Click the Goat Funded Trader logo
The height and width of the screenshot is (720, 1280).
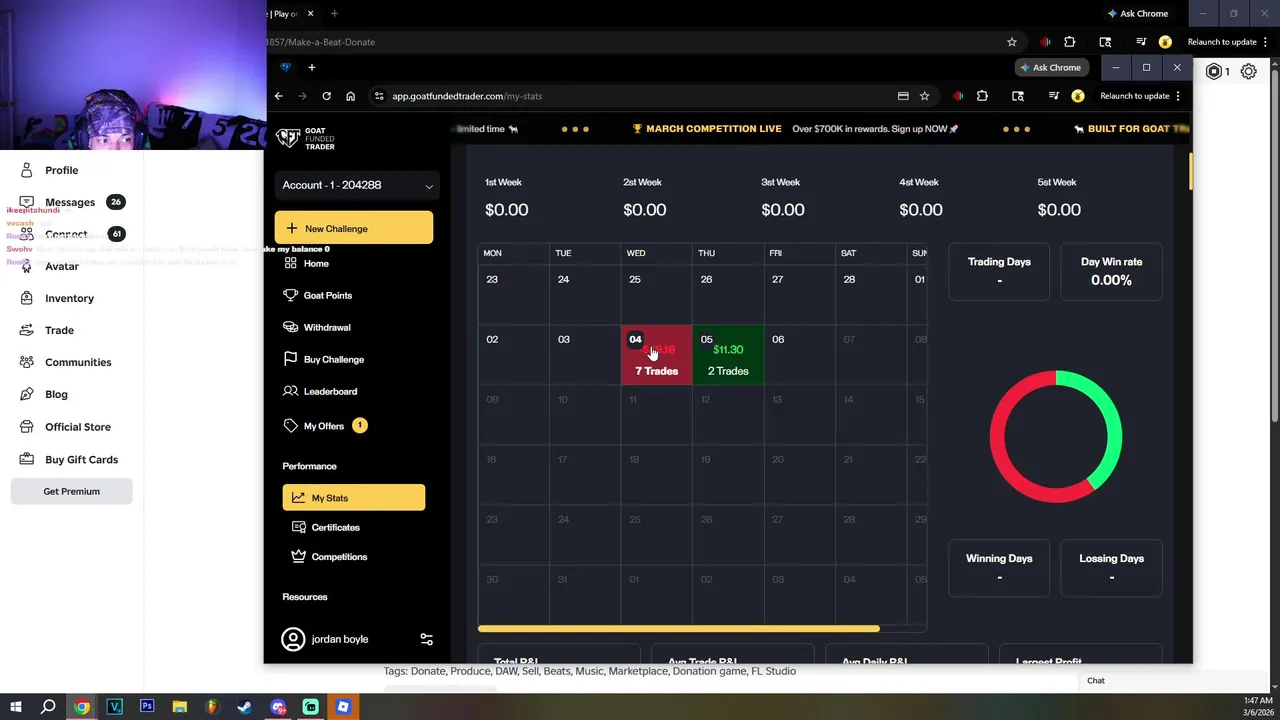pyautogui.click(x=306, y=139)
